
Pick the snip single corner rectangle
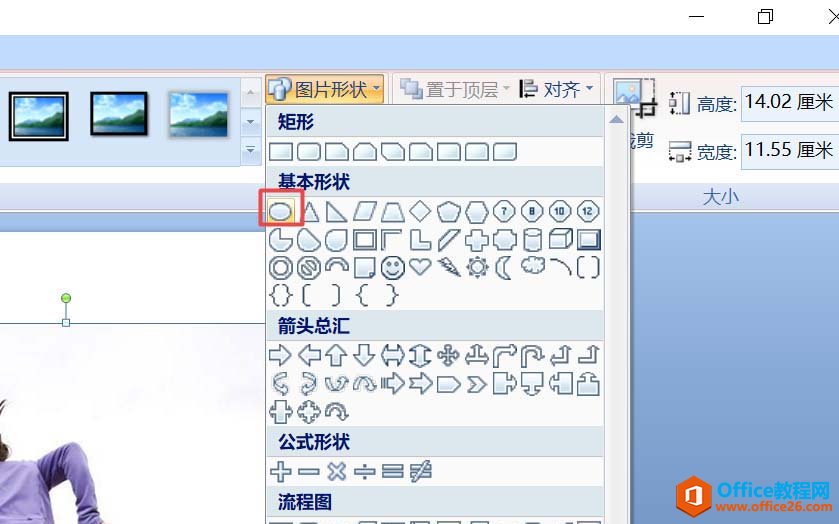click(x=337, y=152)
